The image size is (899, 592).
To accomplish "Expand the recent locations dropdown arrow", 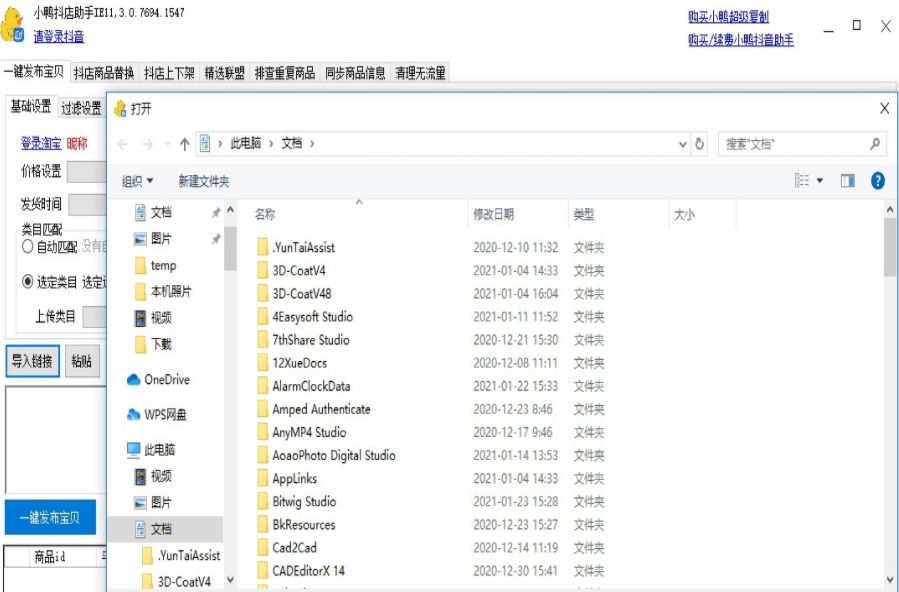I will click(167, 144).
